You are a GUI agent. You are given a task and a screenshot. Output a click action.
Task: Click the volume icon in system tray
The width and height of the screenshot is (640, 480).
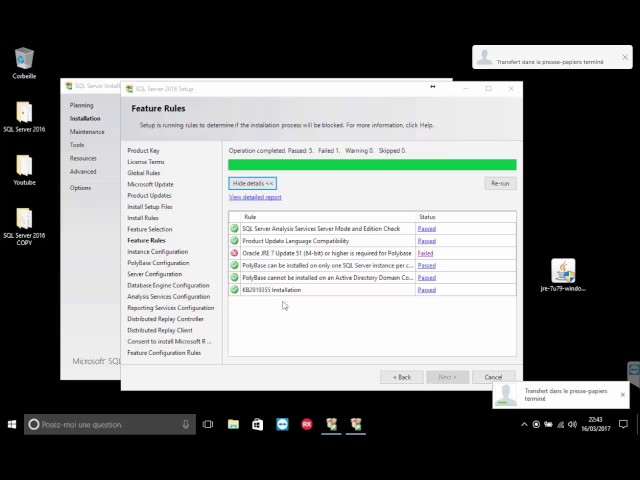[572, 424]
